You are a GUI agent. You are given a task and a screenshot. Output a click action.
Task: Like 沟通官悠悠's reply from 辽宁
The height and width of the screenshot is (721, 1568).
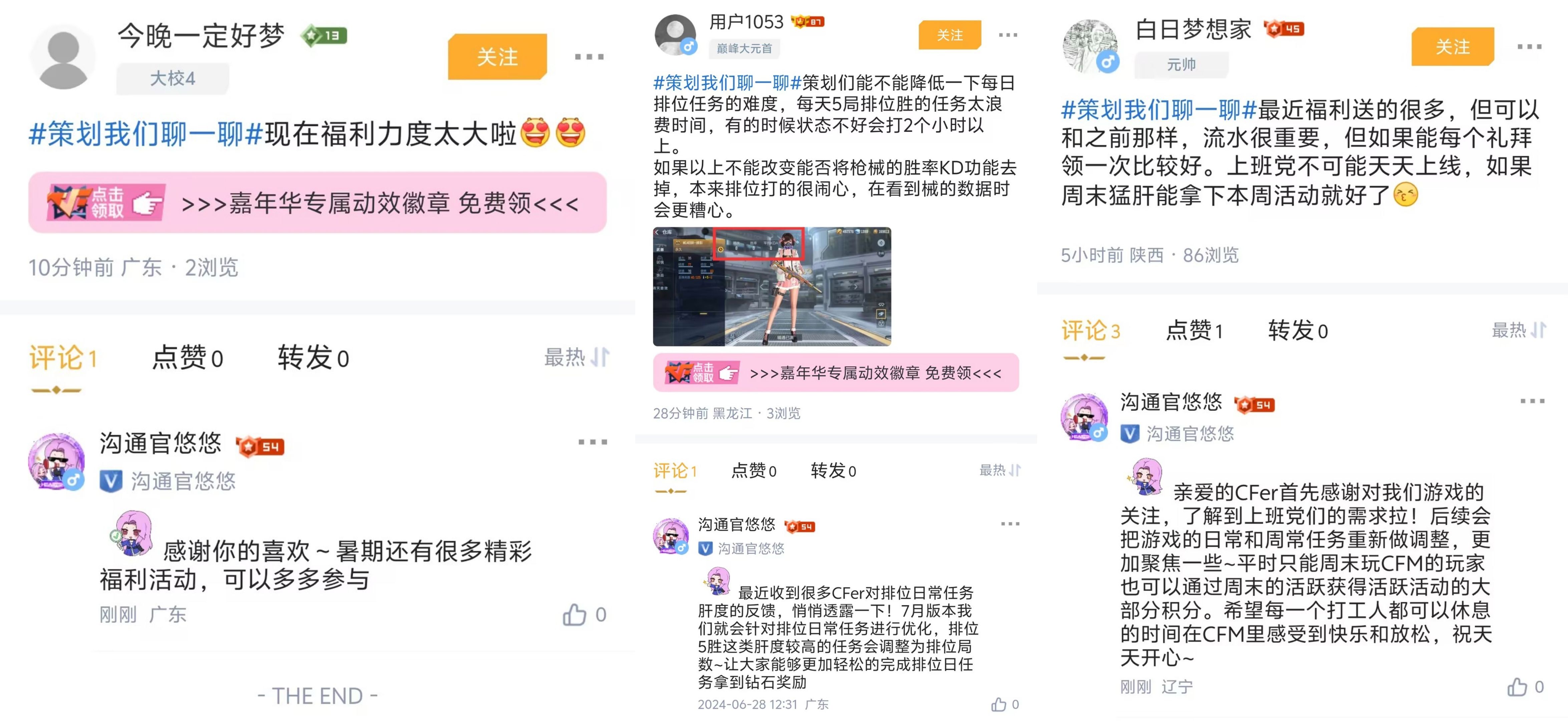coord(1517,687)
